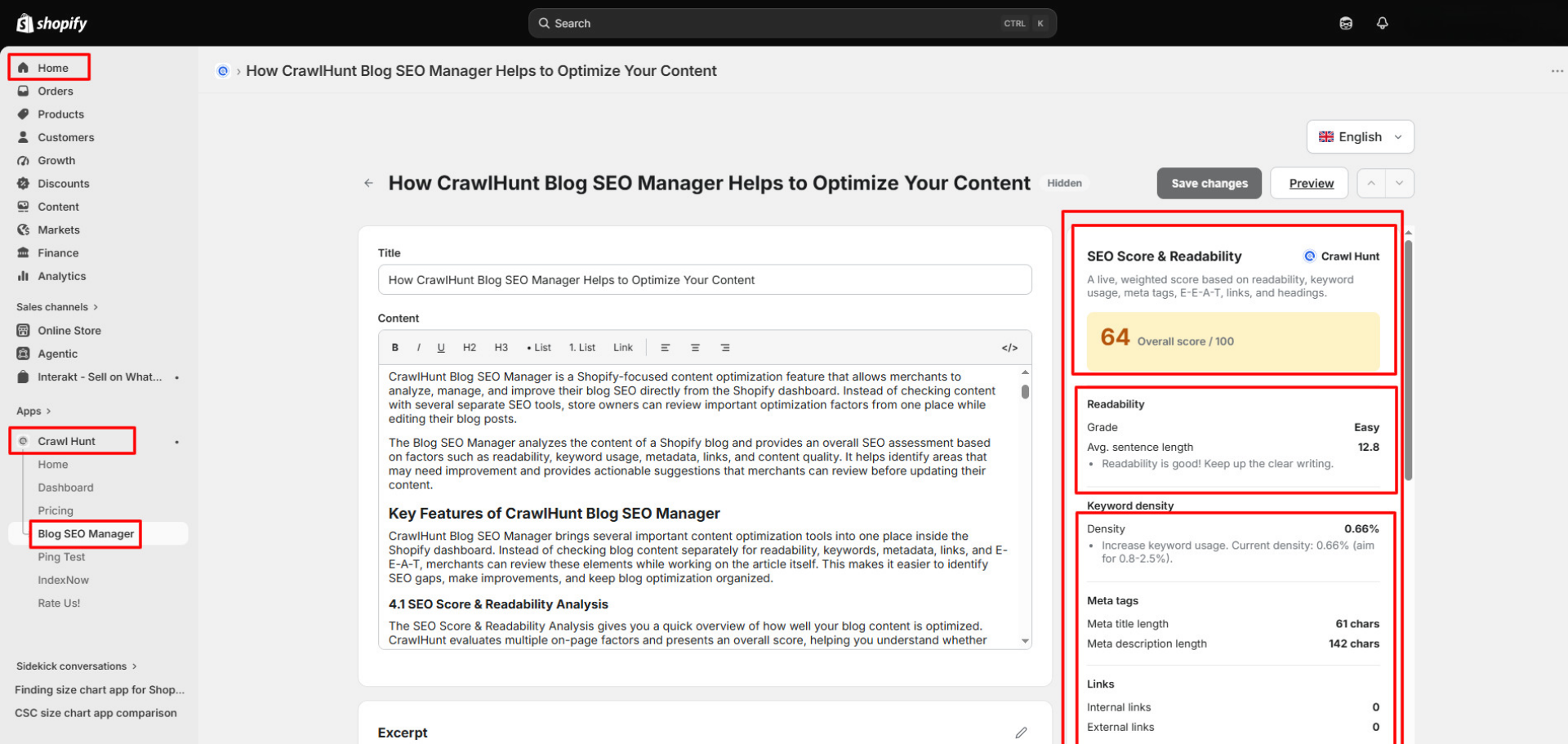
Task: Open Ping Test
Action: pyautogui.click(x=61, y=557)
